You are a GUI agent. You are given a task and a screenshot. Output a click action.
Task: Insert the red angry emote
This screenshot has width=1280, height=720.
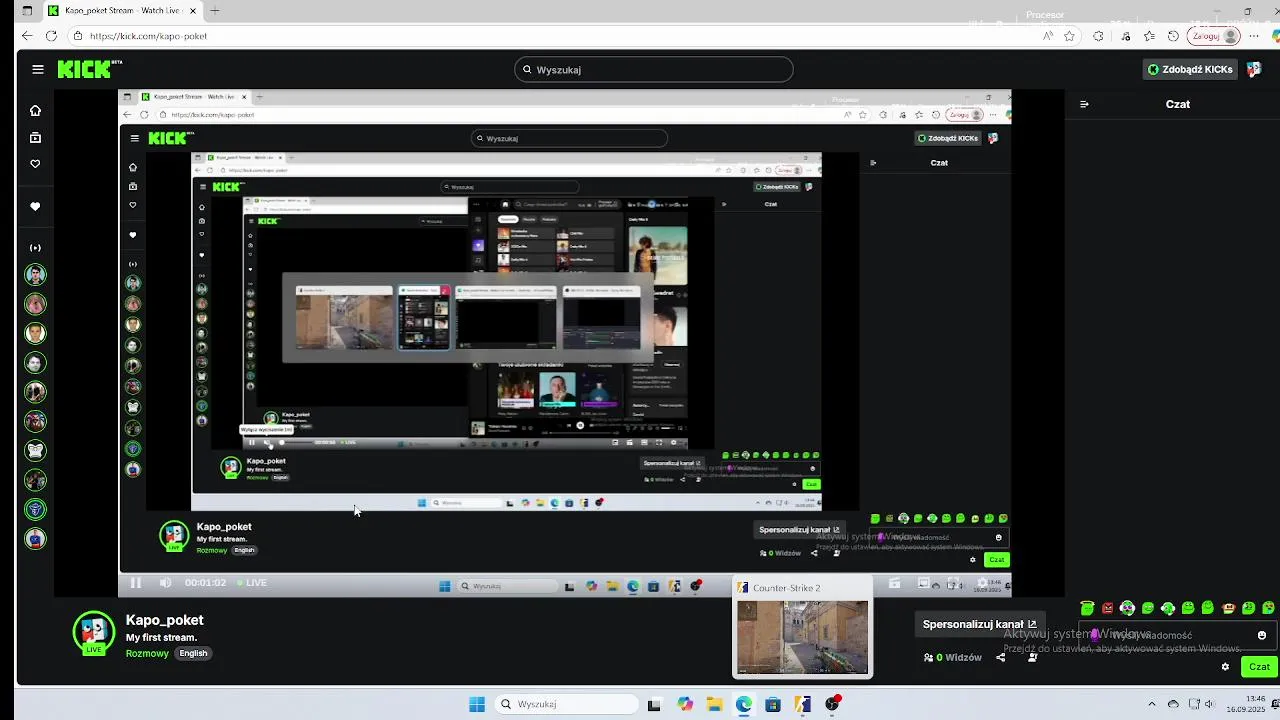[1107, 608]
